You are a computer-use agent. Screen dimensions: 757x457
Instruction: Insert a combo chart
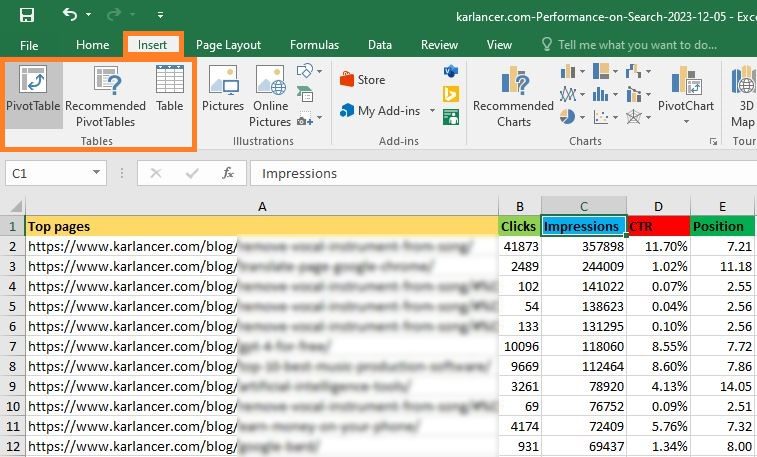click(x=633, y=94)
